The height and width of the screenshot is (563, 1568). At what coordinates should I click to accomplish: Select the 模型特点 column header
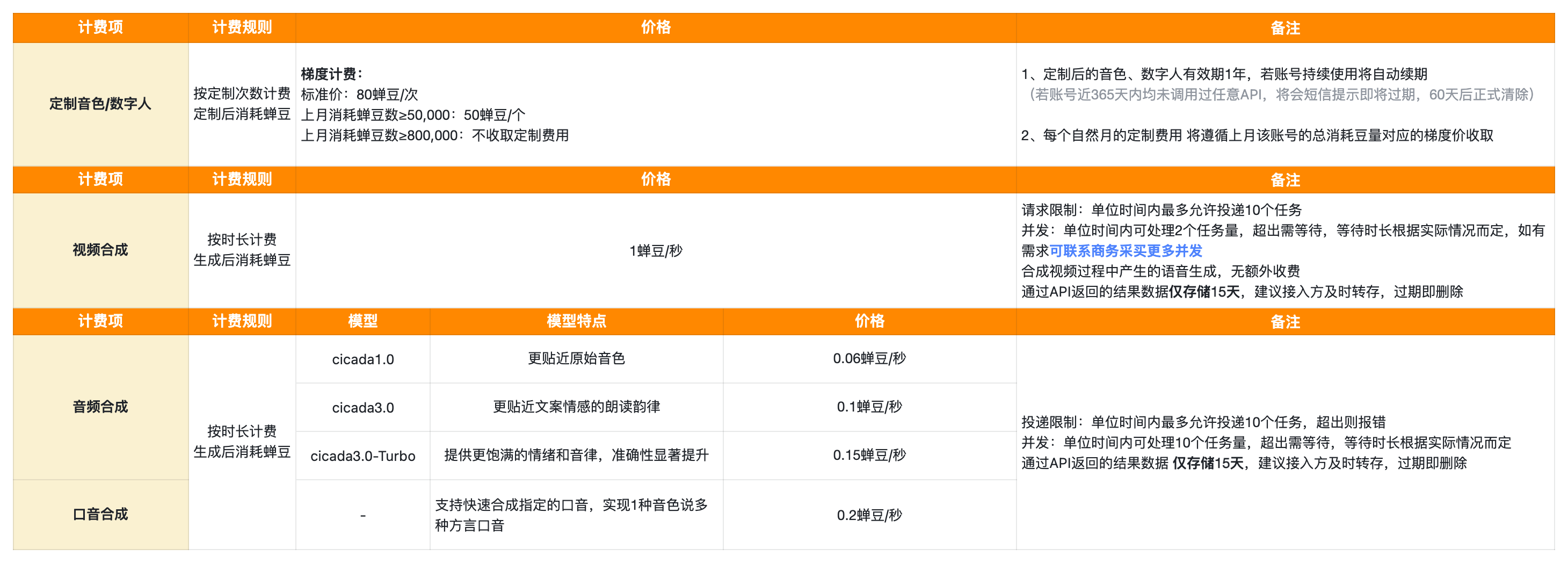[576, 321]
